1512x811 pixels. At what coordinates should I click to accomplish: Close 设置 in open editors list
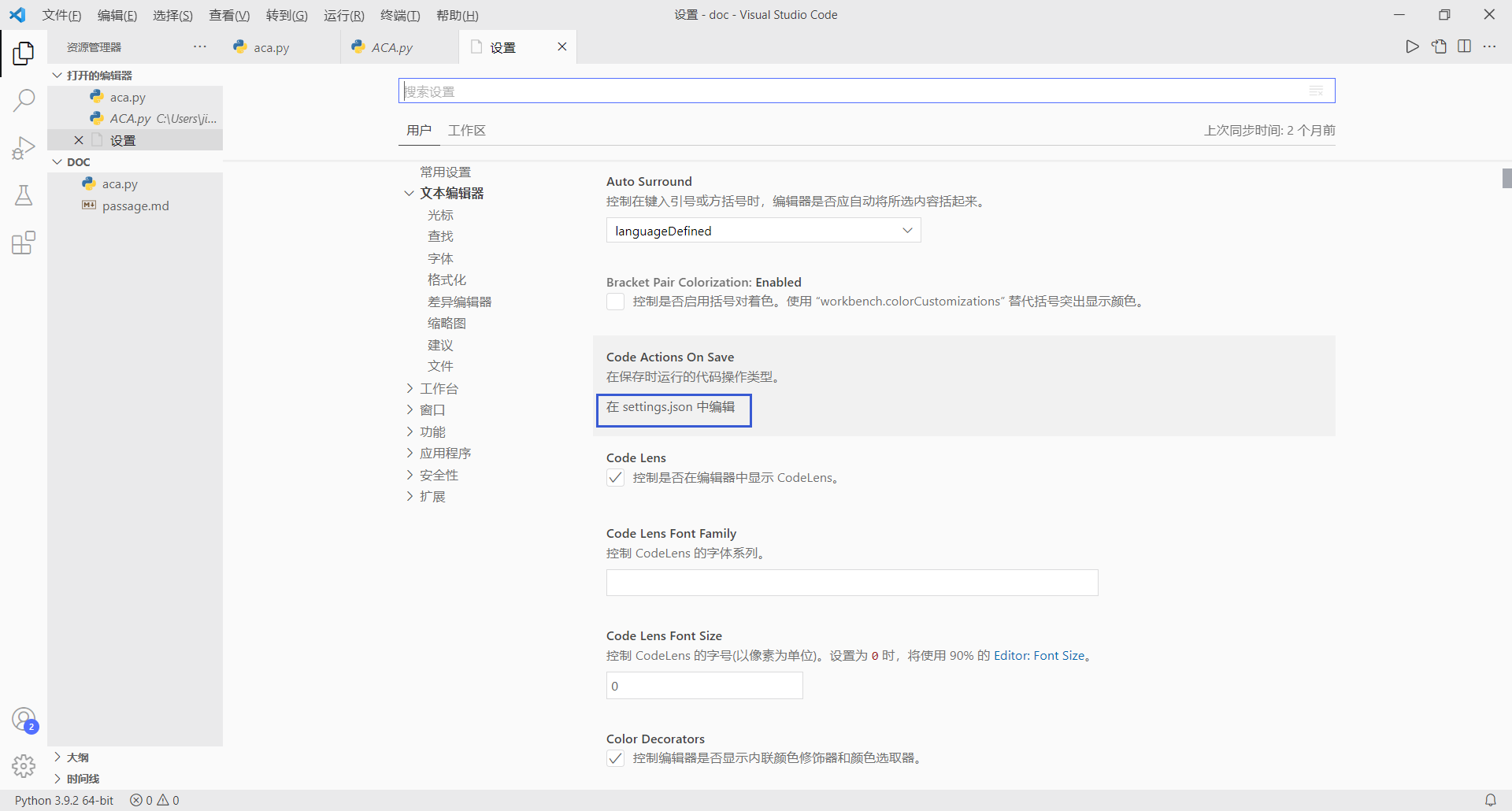[x=79, y=140]
